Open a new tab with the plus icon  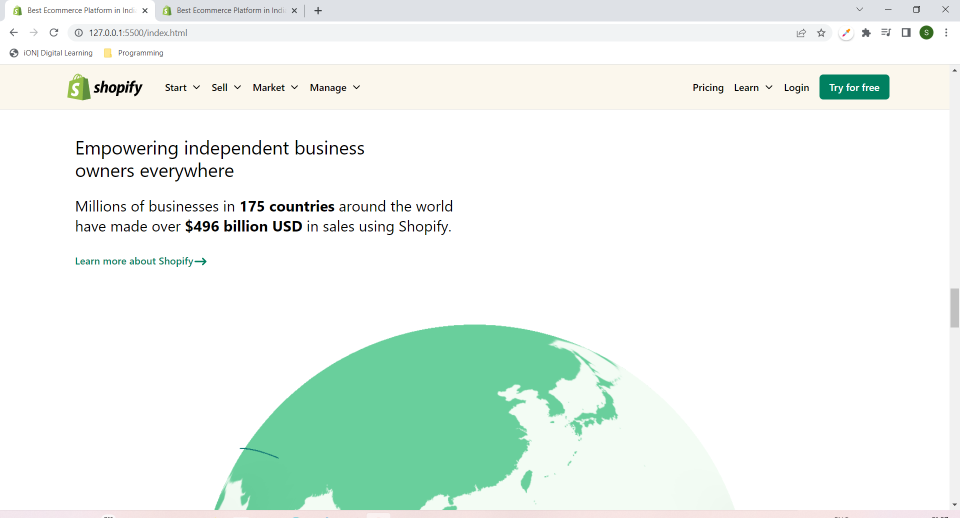click(x=318, y=10)
